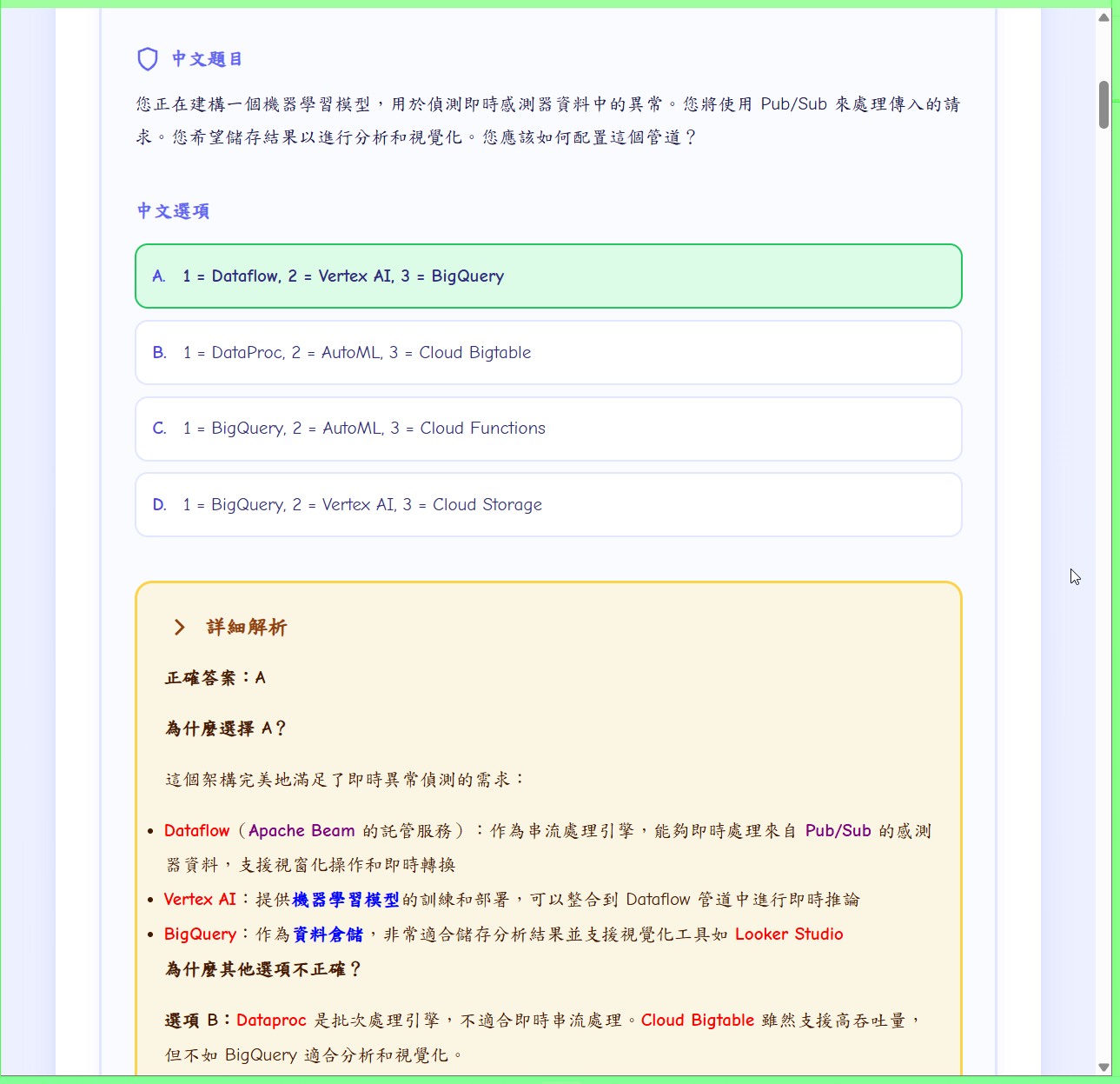Click the blue 機器學習模型 text
Image resolution: width=1120 pixels, height=1084 pixels.
tap(346, 900)
